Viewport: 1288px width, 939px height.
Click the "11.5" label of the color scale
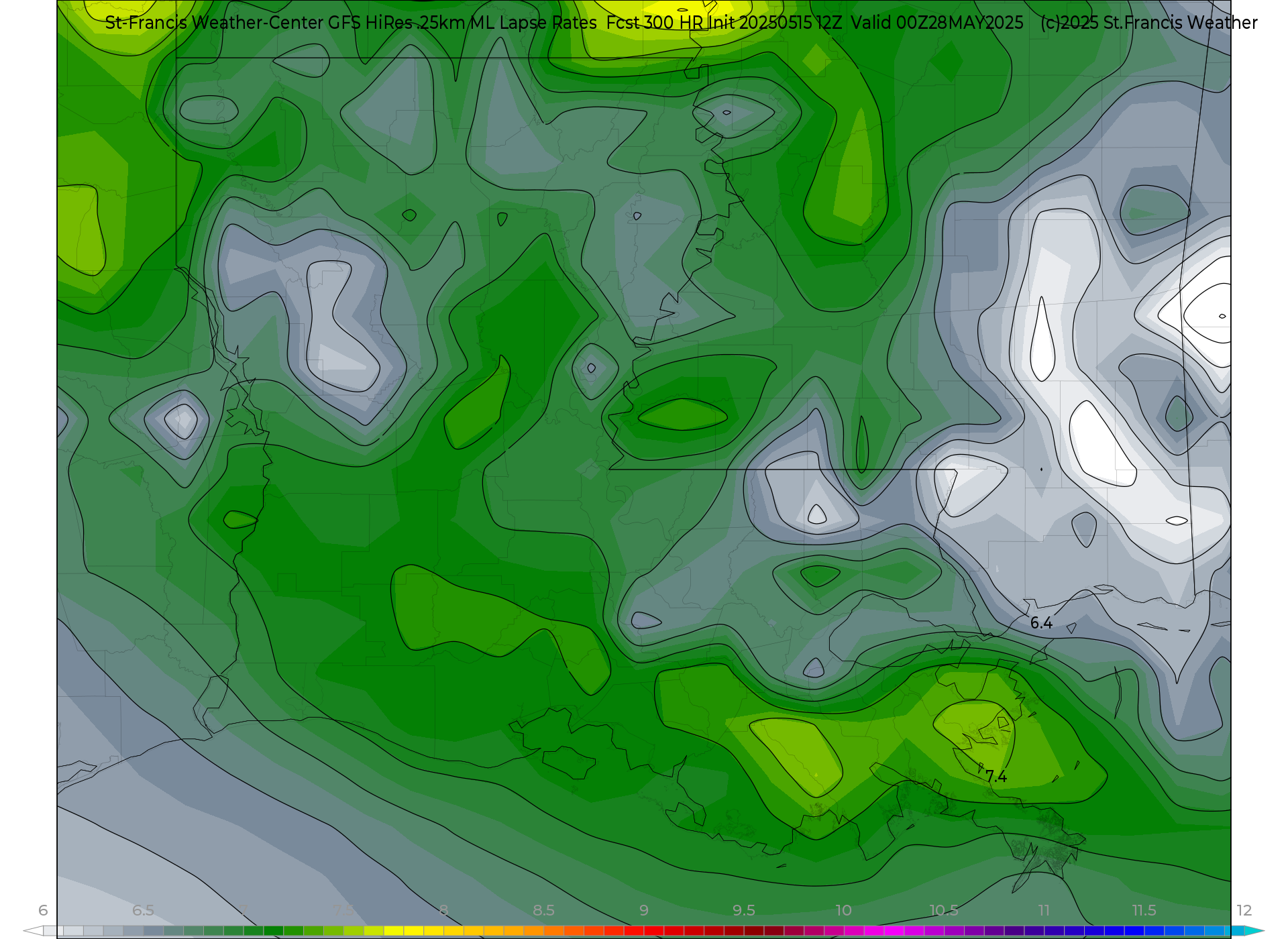tap(1144, 910)
